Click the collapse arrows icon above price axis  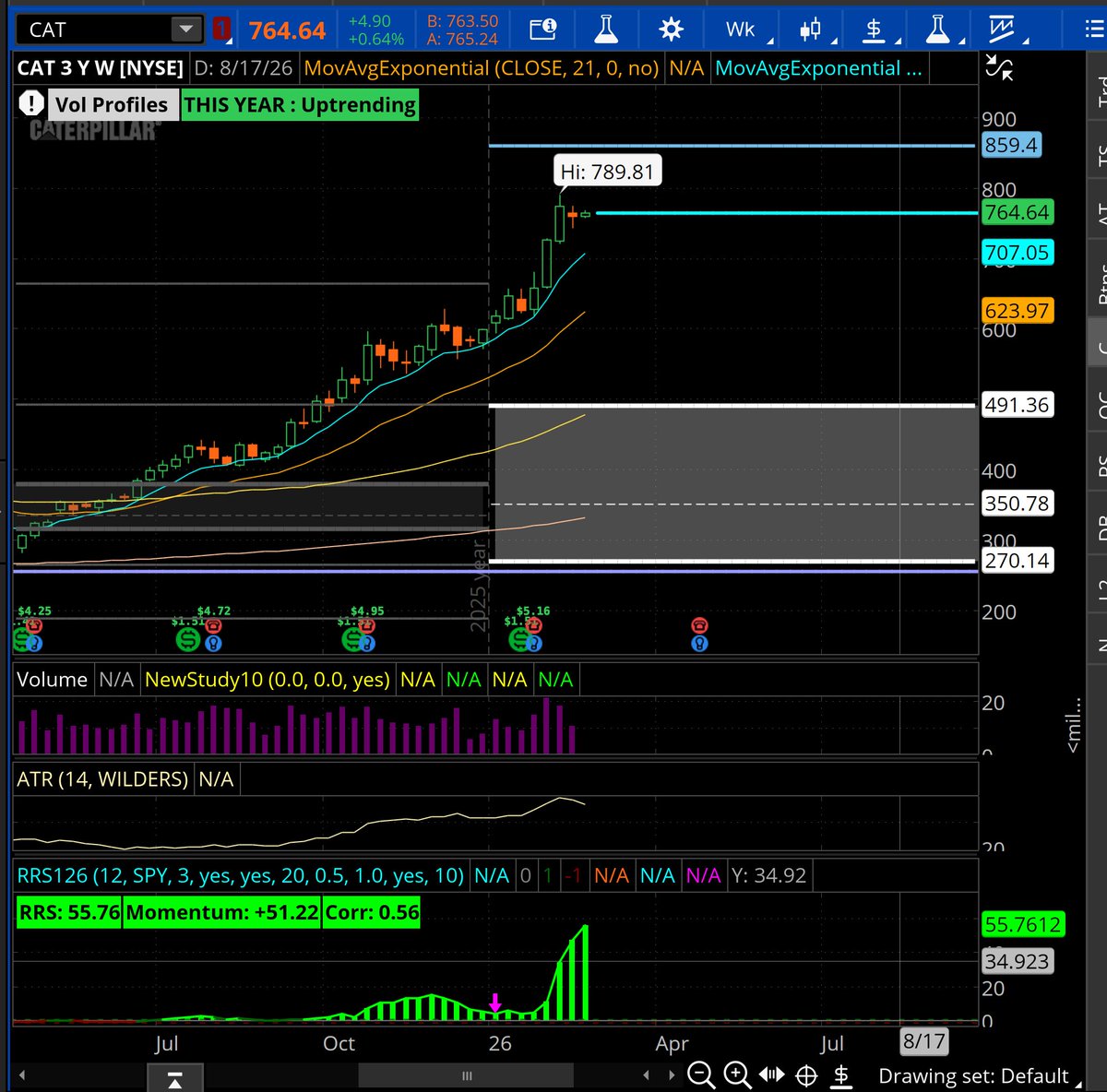click(x=999, y=67)
